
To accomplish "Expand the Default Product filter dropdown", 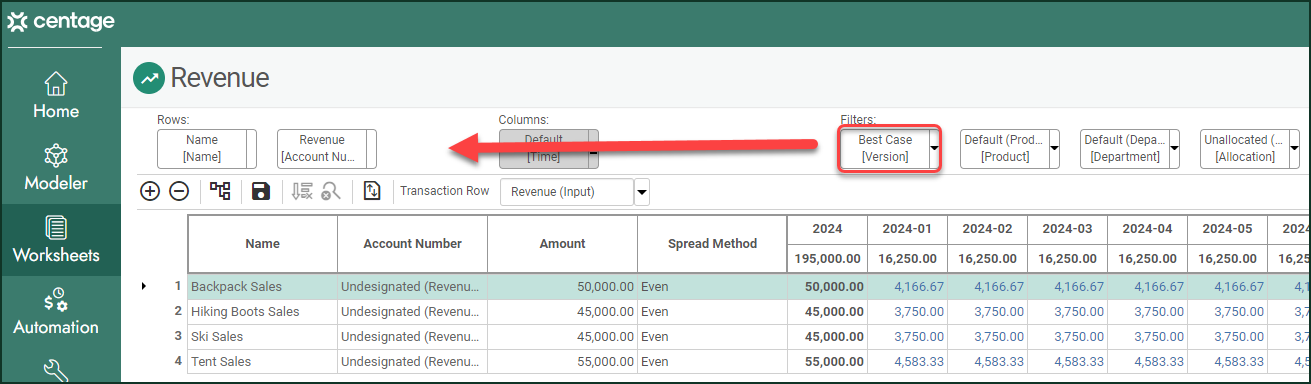I will [x=1054, y=148].
